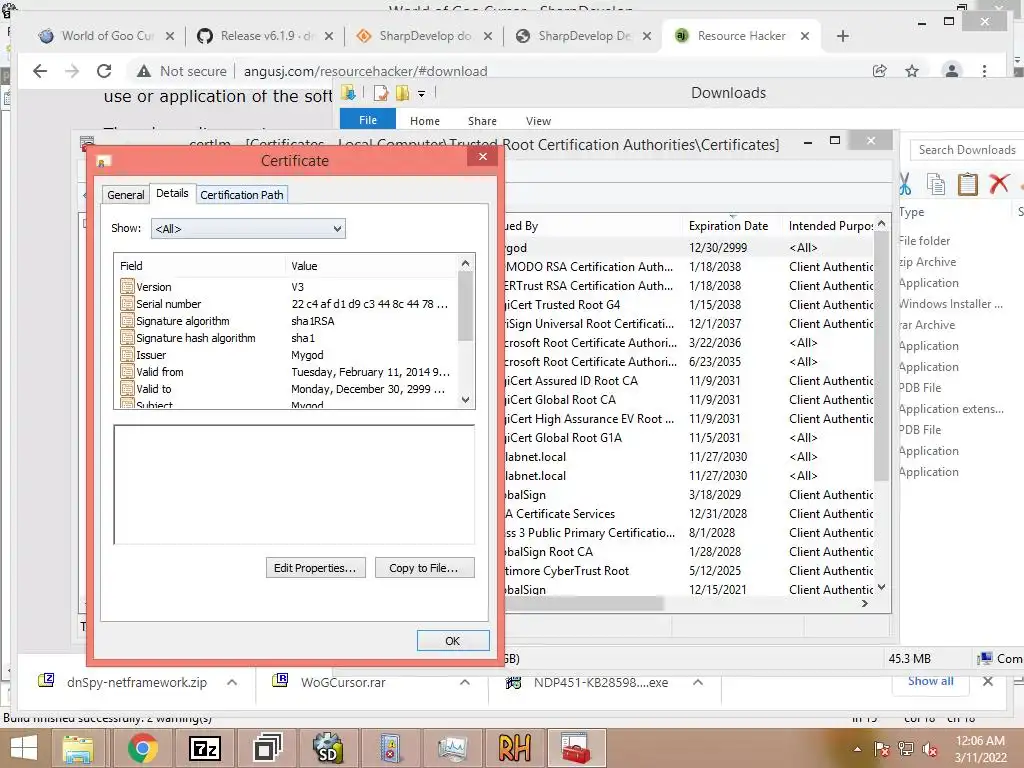
Task: Bookmark this page with the star icon
Action: pyautogui.click(x=912, y=71)
